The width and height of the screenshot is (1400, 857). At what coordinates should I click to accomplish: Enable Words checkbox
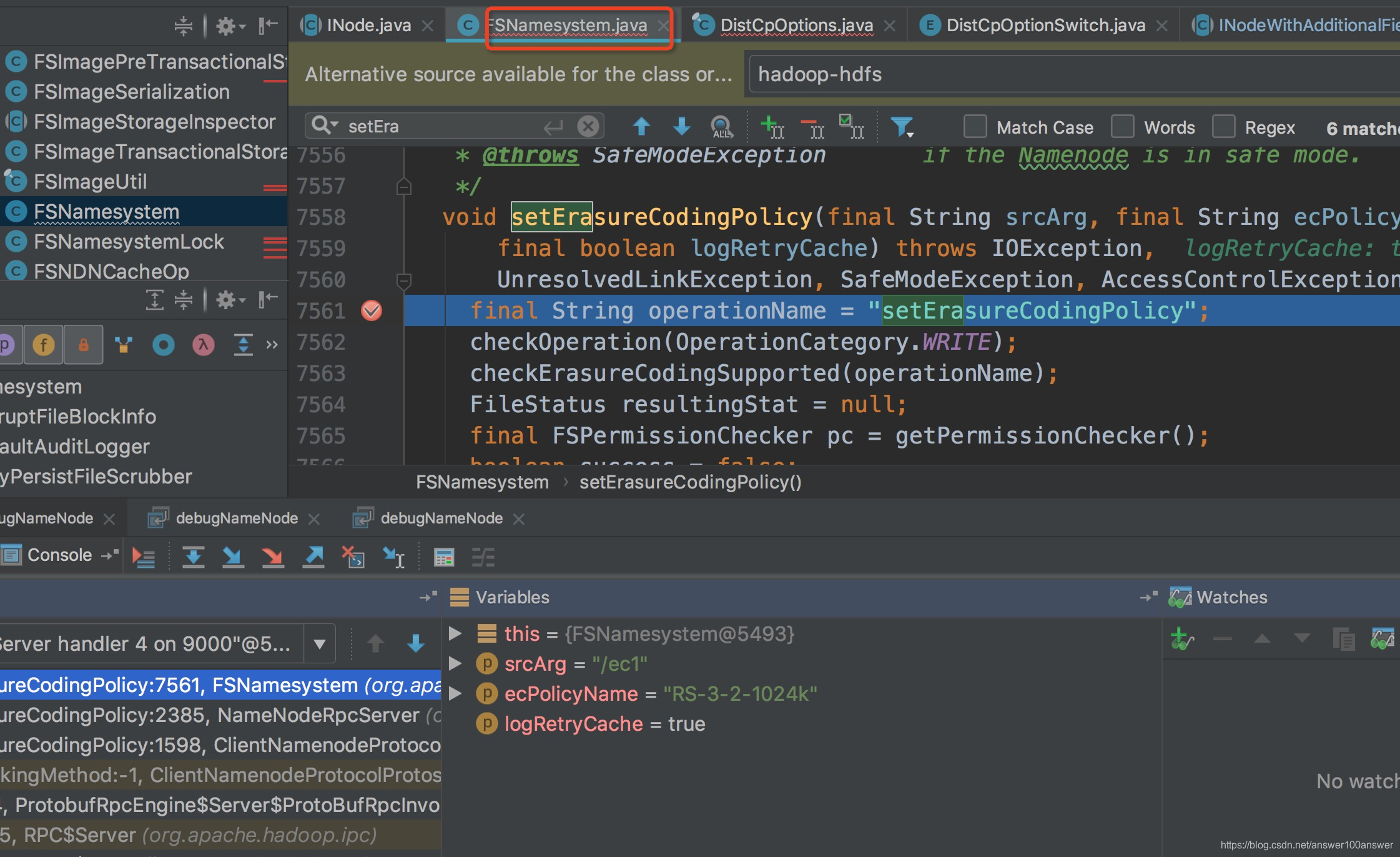1122,127
